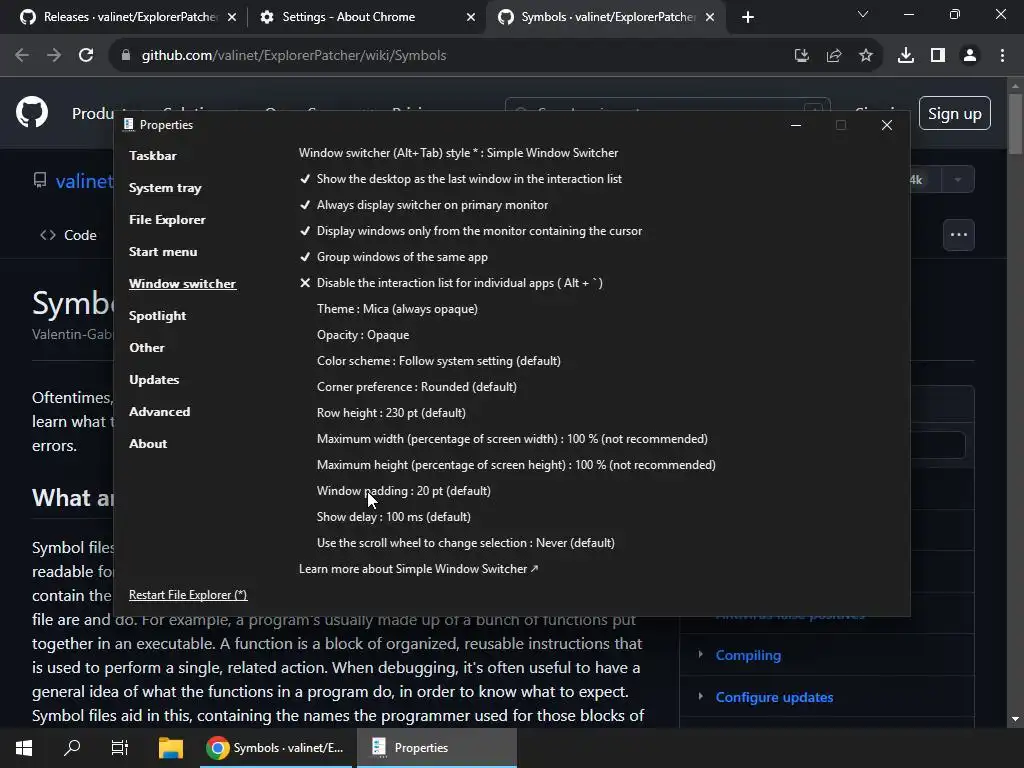Switch to Settings - About Chrome tab
1024x768 pixels.
pyautogui.click(x=366, y=17)
